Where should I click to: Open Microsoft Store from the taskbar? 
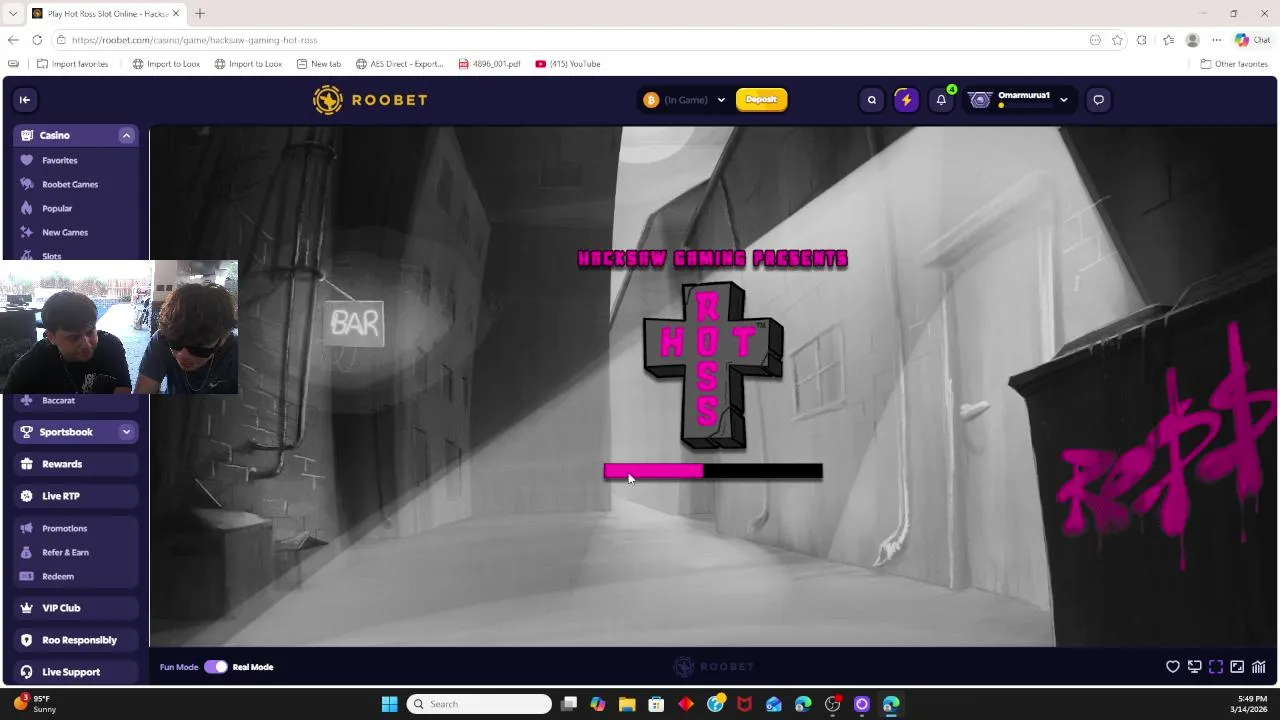coord(656,704)
